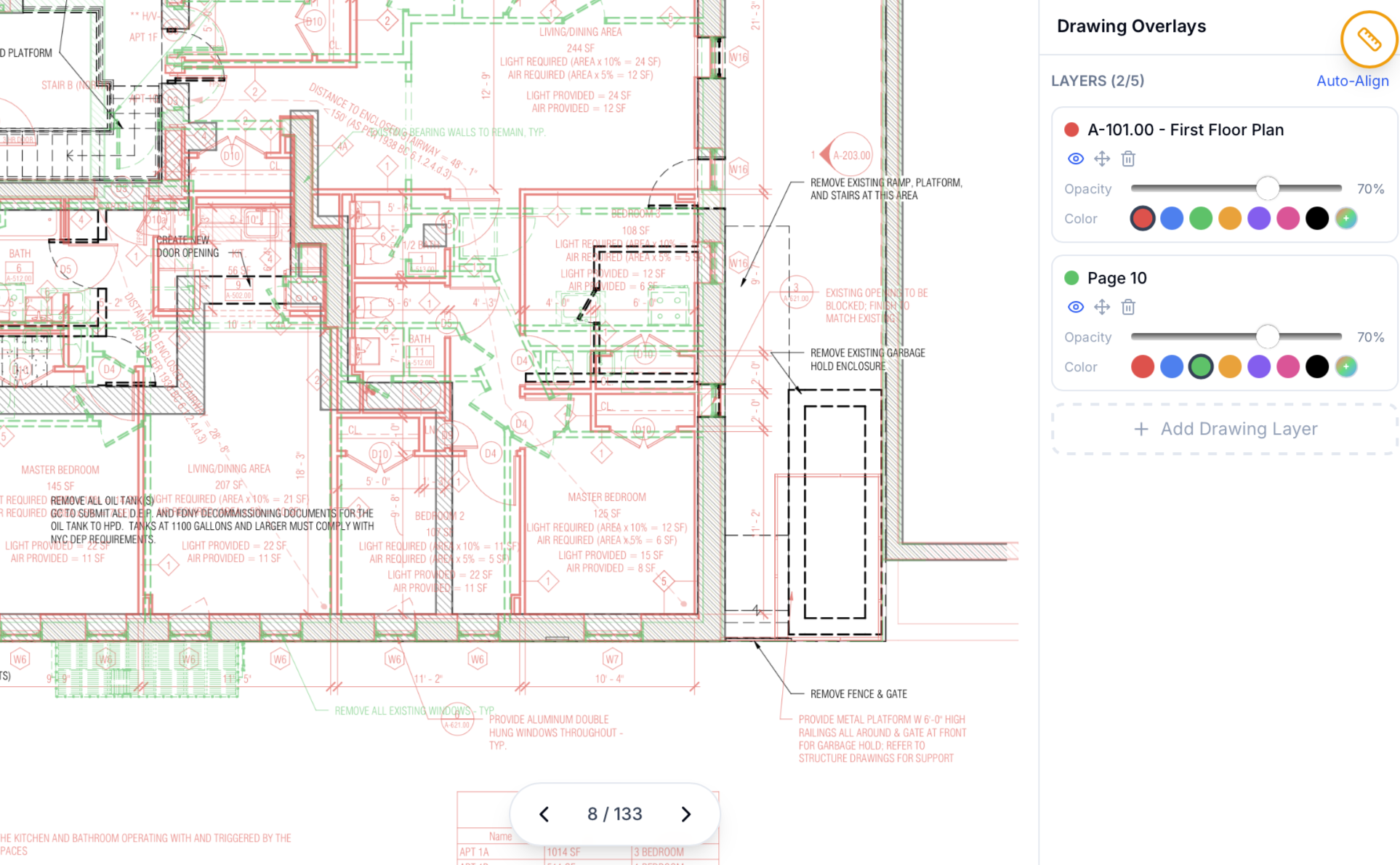Click the A-101.00 - First Floor Plan title
Viewport: 1400px width, 865px height.
pos(1186,130)
